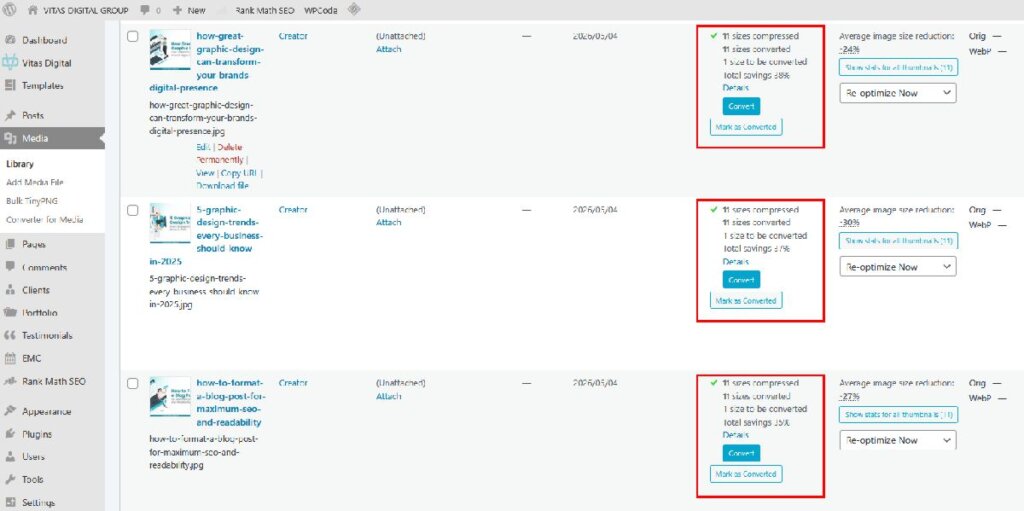Open Re-optimize Now dropdown for how-great-graphic-design
The height and width of the screenshot is (511, 1024).
pyautogui.click(x=898, y=93)
